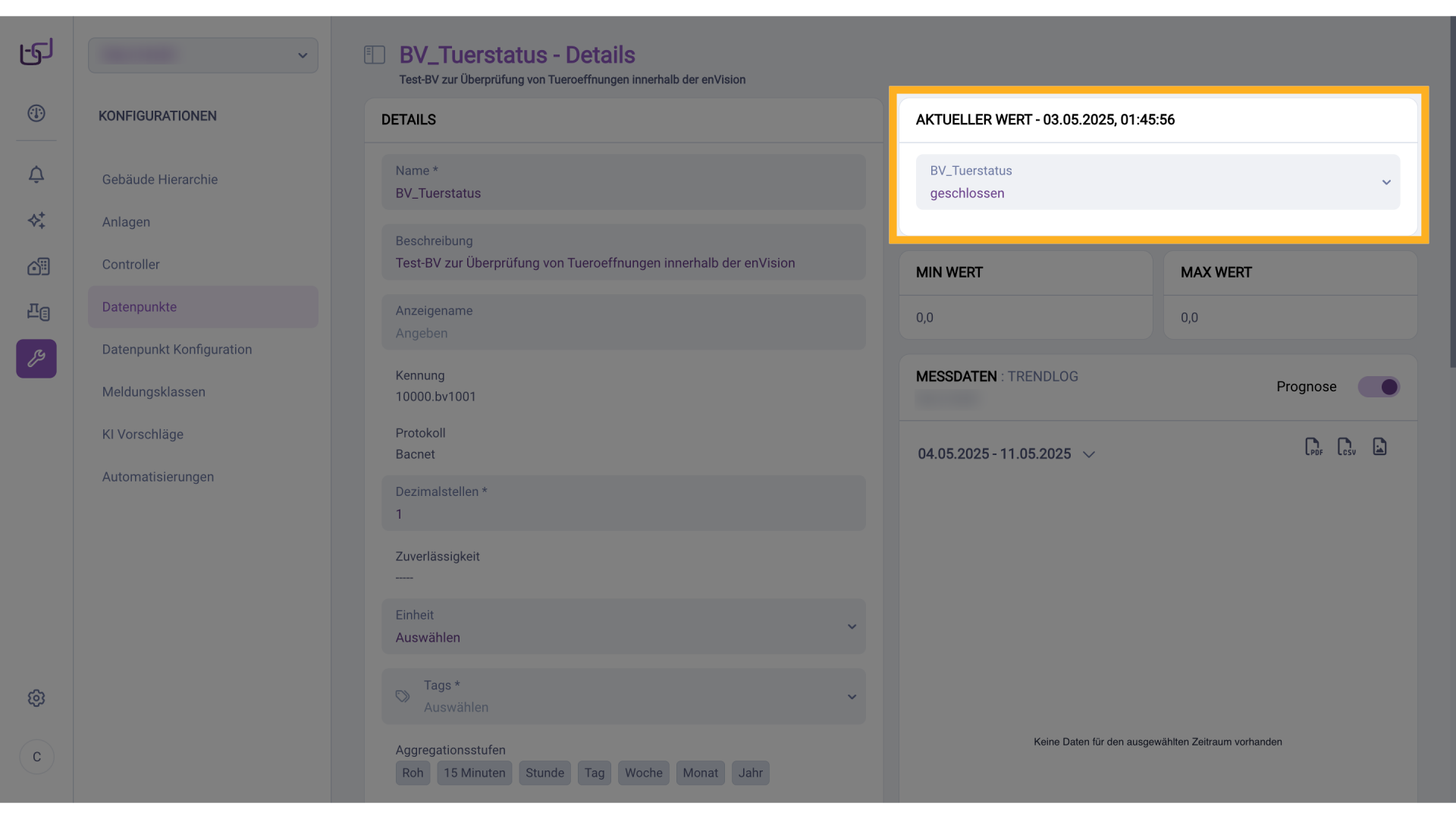Open the Datenpunkt Konfiguration menu item

click(177, 350)
